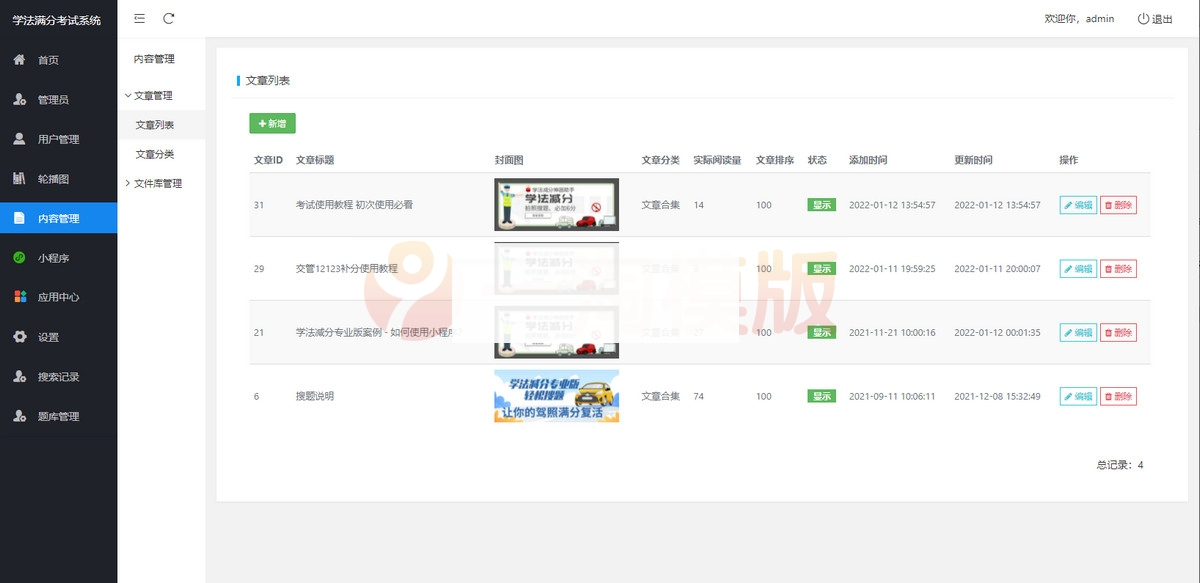Toggle 显示 status for article ID 31
This screenshot has width=1200, height=583.
click(x=820, y=205)
